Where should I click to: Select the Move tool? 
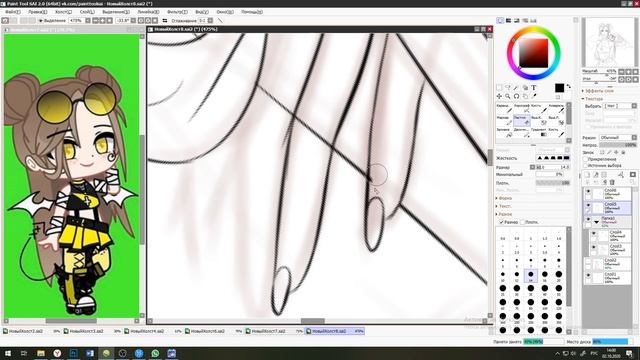(x=499, y=96)
